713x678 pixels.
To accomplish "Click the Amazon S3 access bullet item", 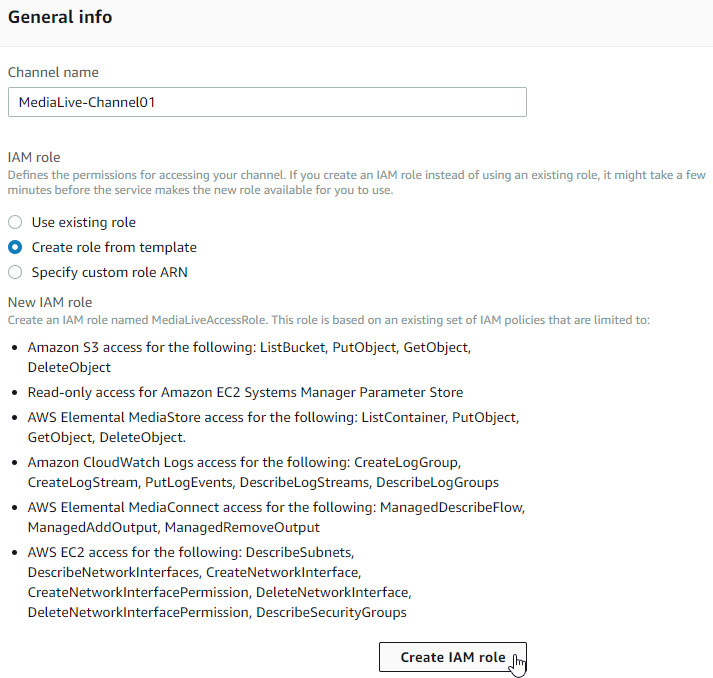I will pyautogui.click(x=248, y=356).
